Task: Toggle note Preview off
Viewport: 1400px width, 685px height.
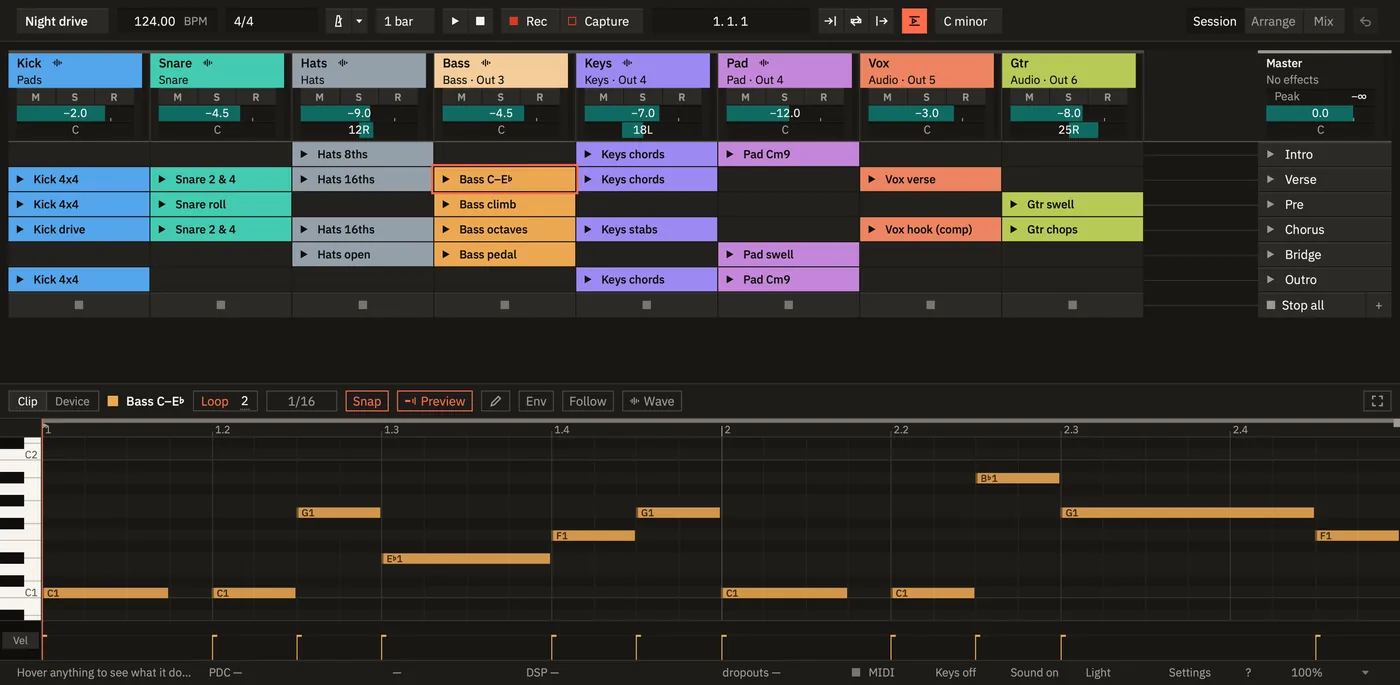Action: (435, 401)
